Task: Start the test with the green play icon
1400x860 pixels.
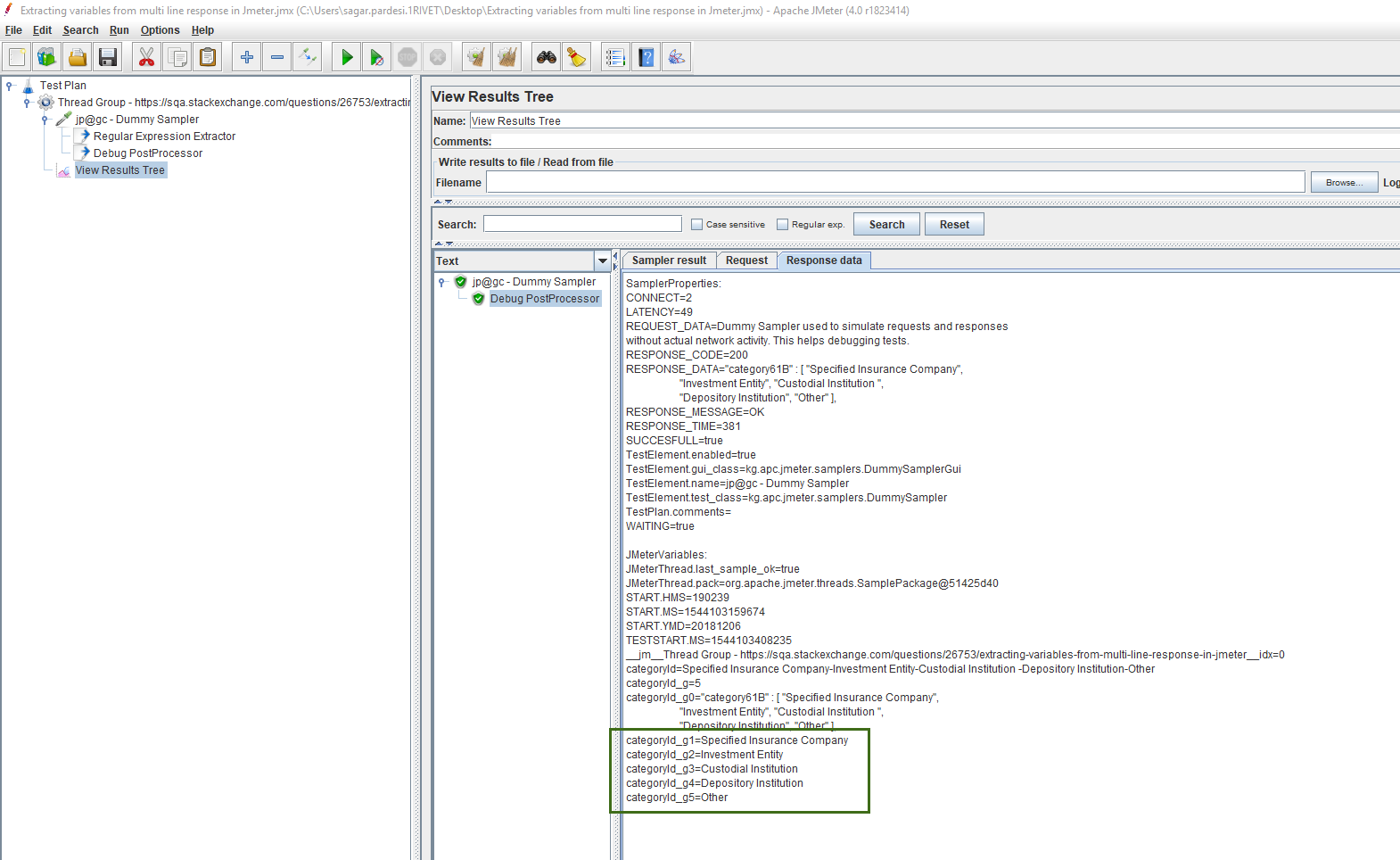Action: (347, 57)
